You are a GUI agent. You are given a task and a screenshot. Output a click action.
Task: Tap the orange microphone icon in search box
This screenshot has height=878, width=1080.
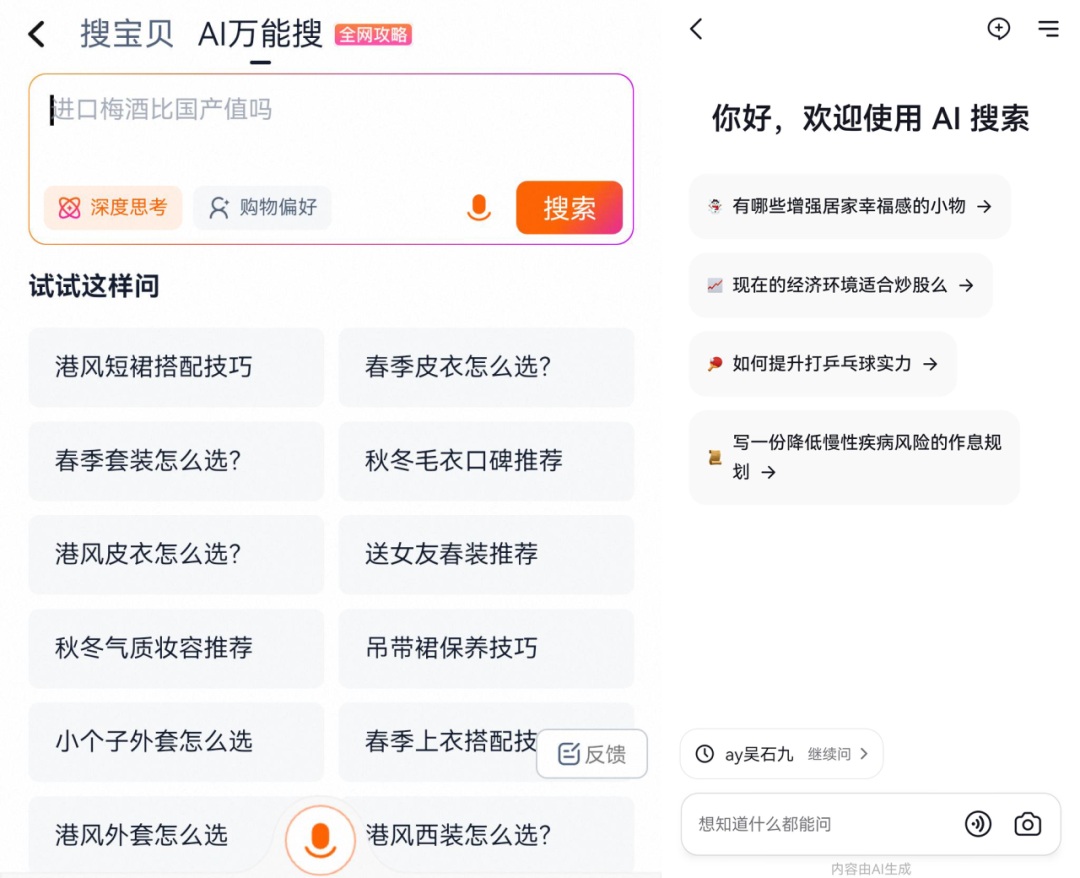(479, 208)
